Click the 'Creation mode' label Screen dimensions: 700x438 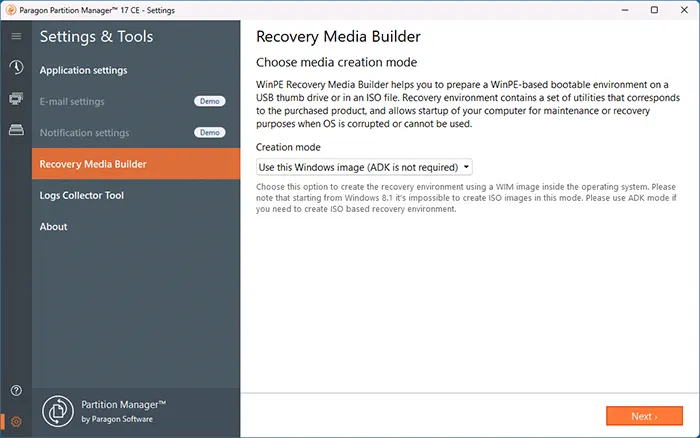pos(288,147)
